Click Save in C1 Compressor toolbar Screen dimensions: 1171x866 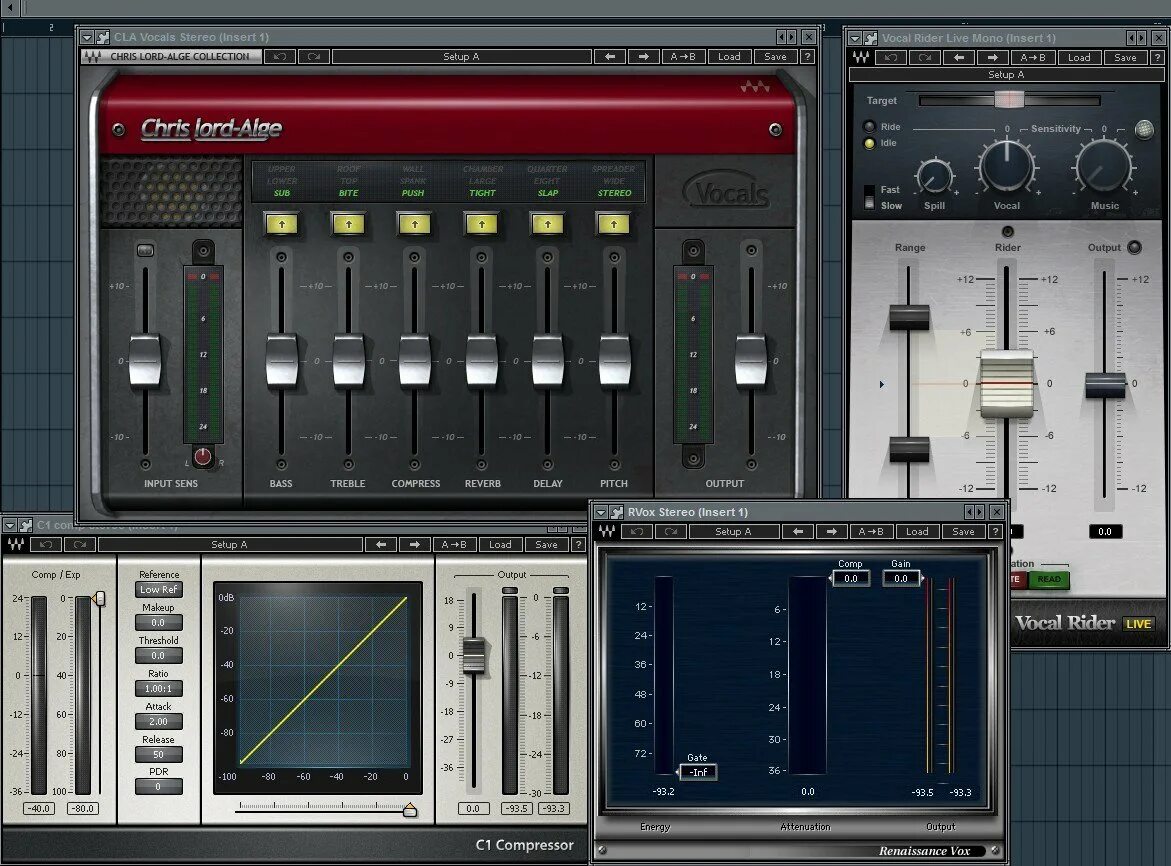pos(547,545)
